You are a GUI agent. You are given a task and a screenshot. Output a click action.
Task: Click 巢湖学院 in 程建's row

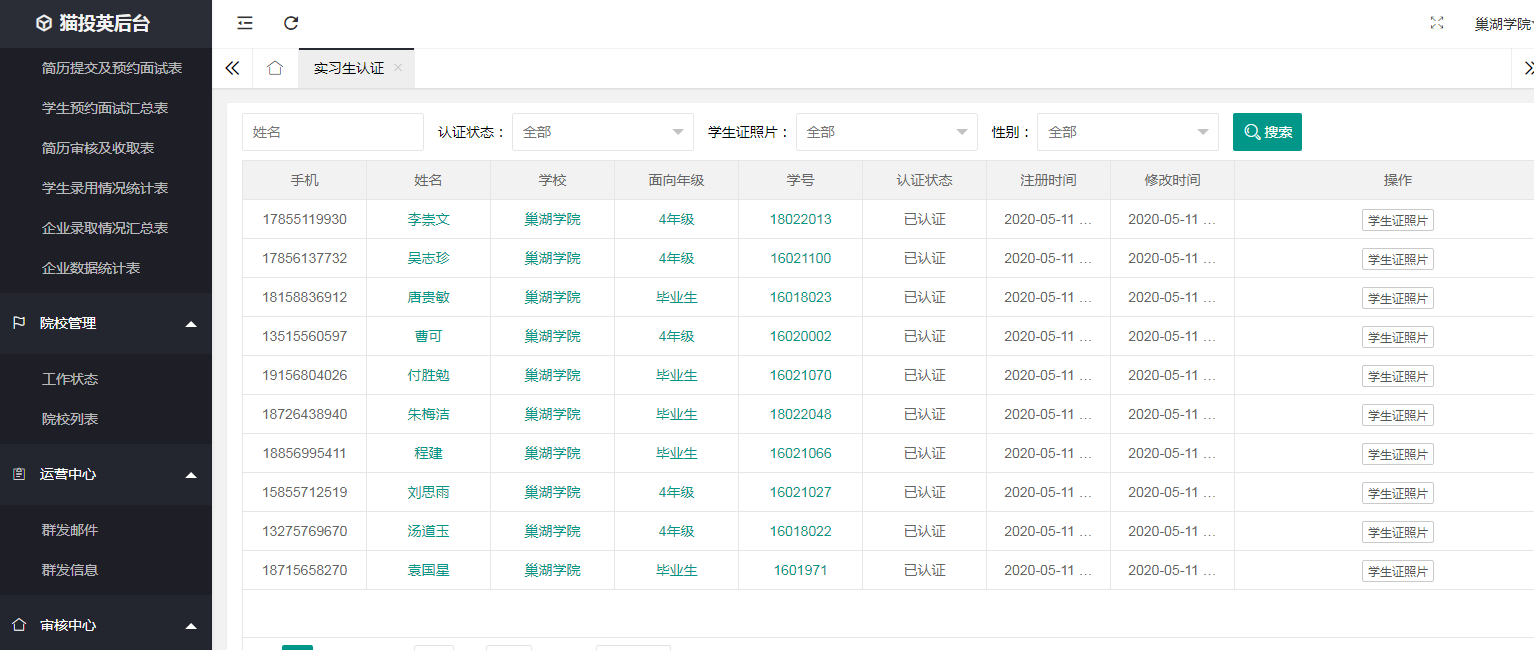552,453
